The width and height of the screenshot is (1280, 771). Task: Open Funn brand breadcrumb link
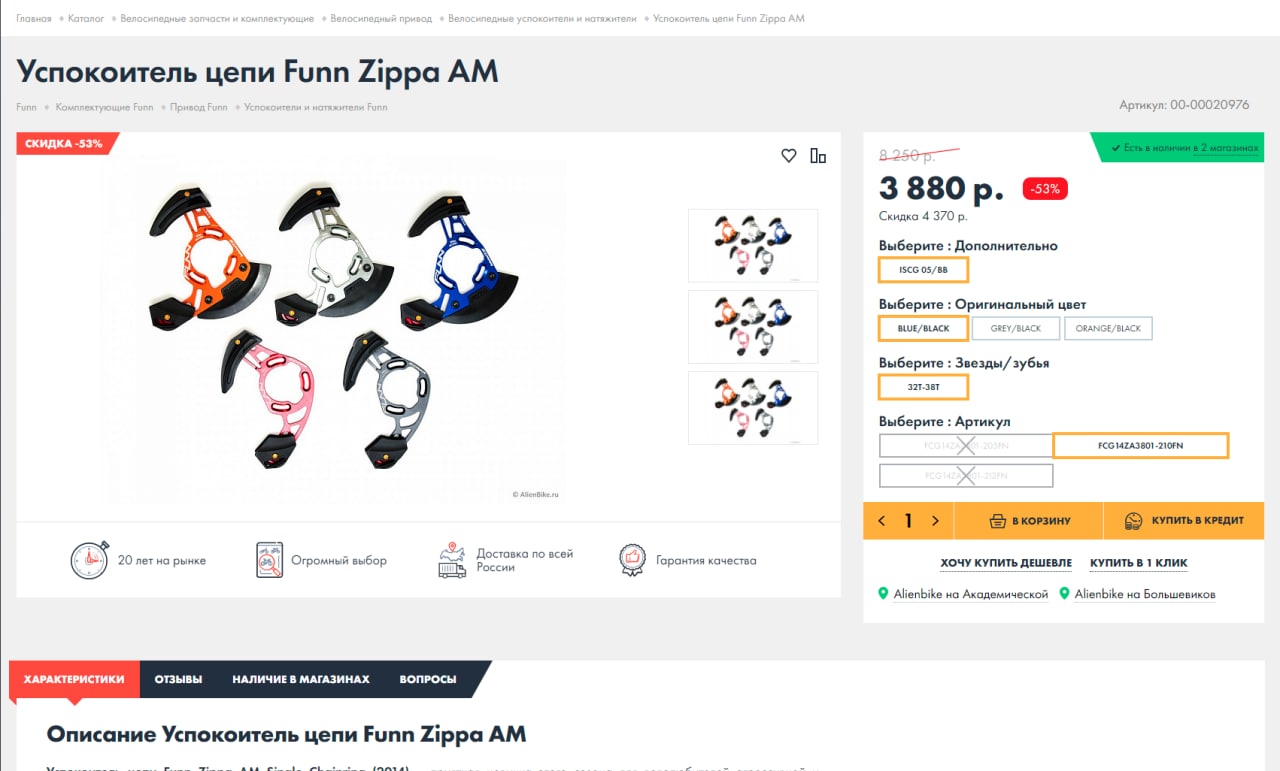(26, 107)
